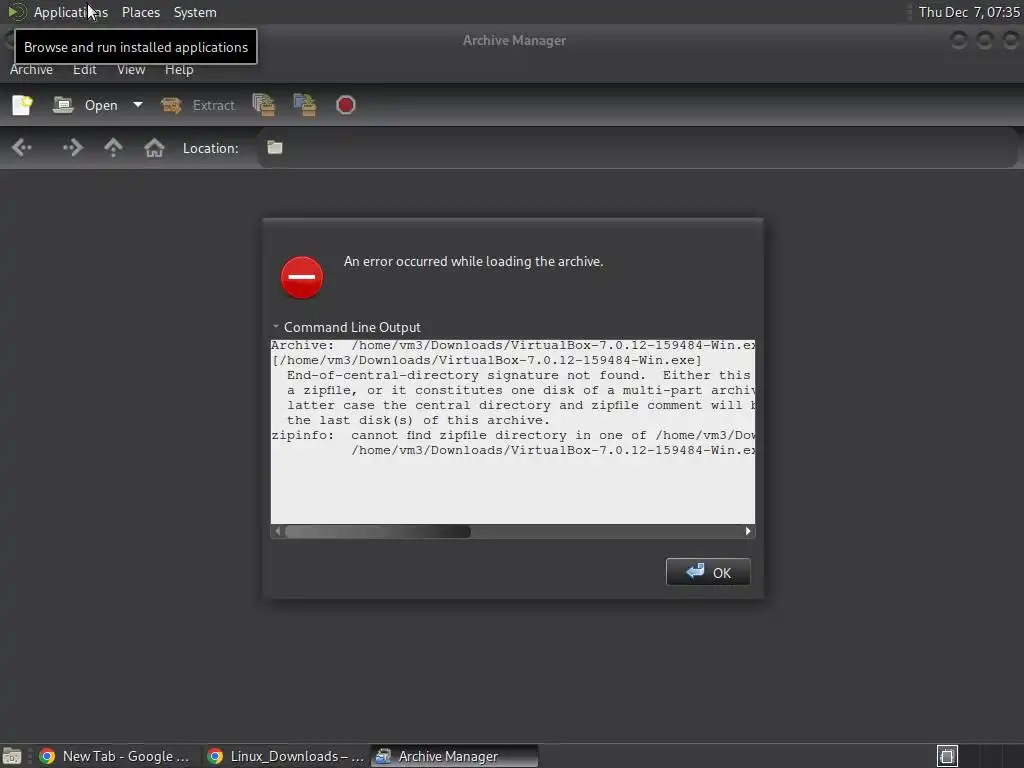Click Archive Manager taskbar button
The height and width of the screenshot is (768, 1024).
455,756
